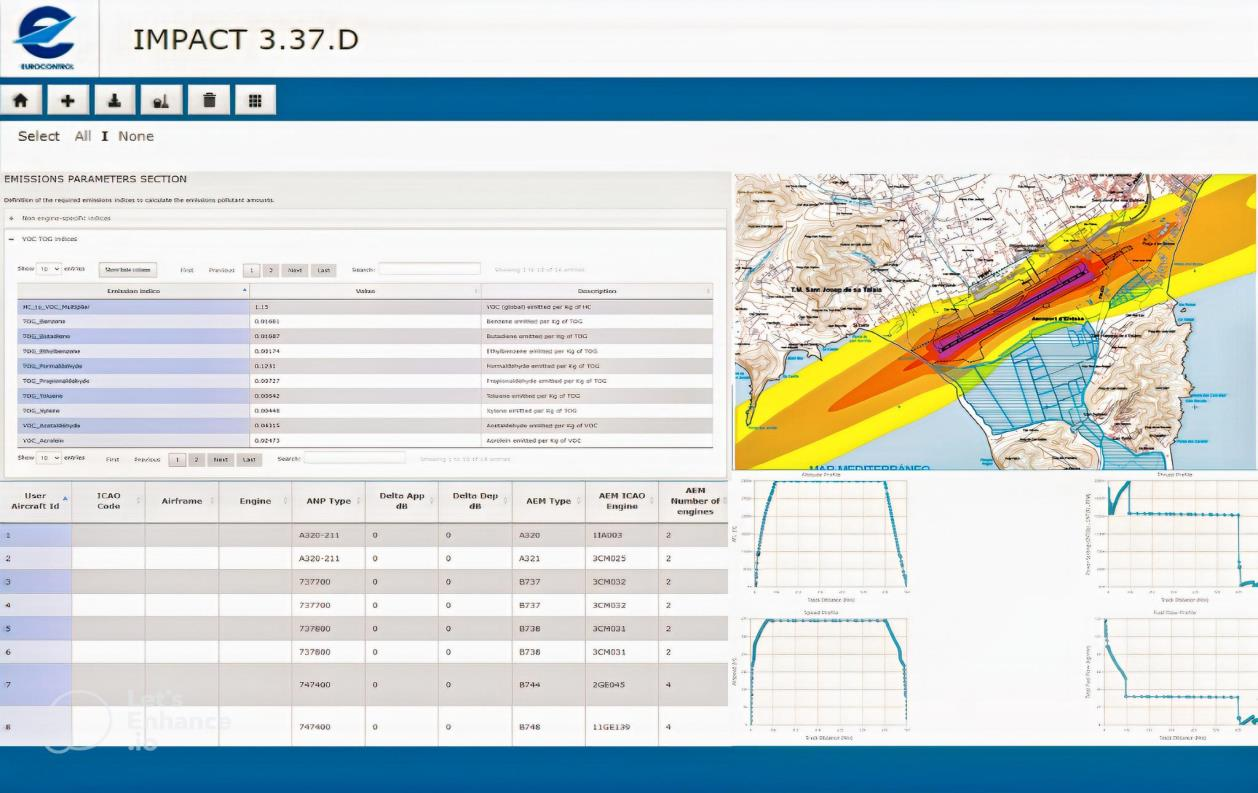Sort by the AEM Type column
This screenshot has width=1258, height=793.
pos(548,501)
